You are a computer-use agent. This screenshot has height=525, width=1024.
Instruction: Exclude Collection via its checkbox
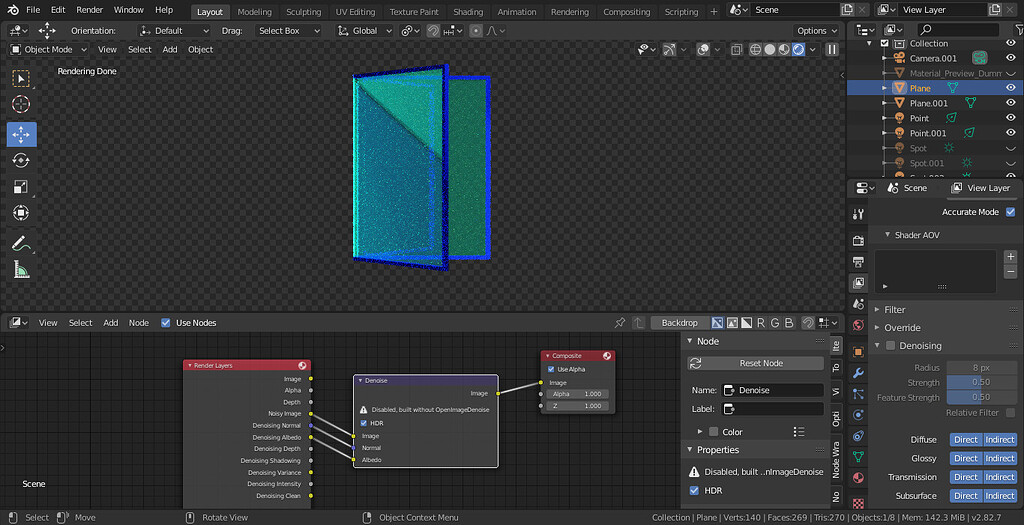[884, 43]
